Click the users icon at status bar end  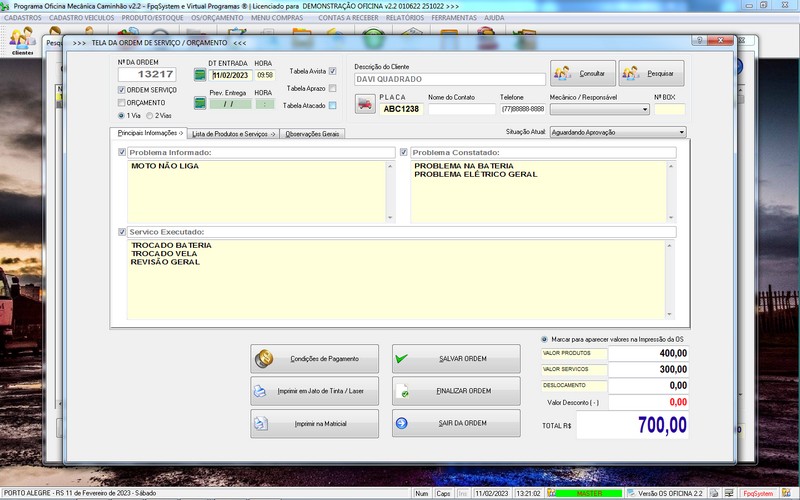tap(786, 493)
